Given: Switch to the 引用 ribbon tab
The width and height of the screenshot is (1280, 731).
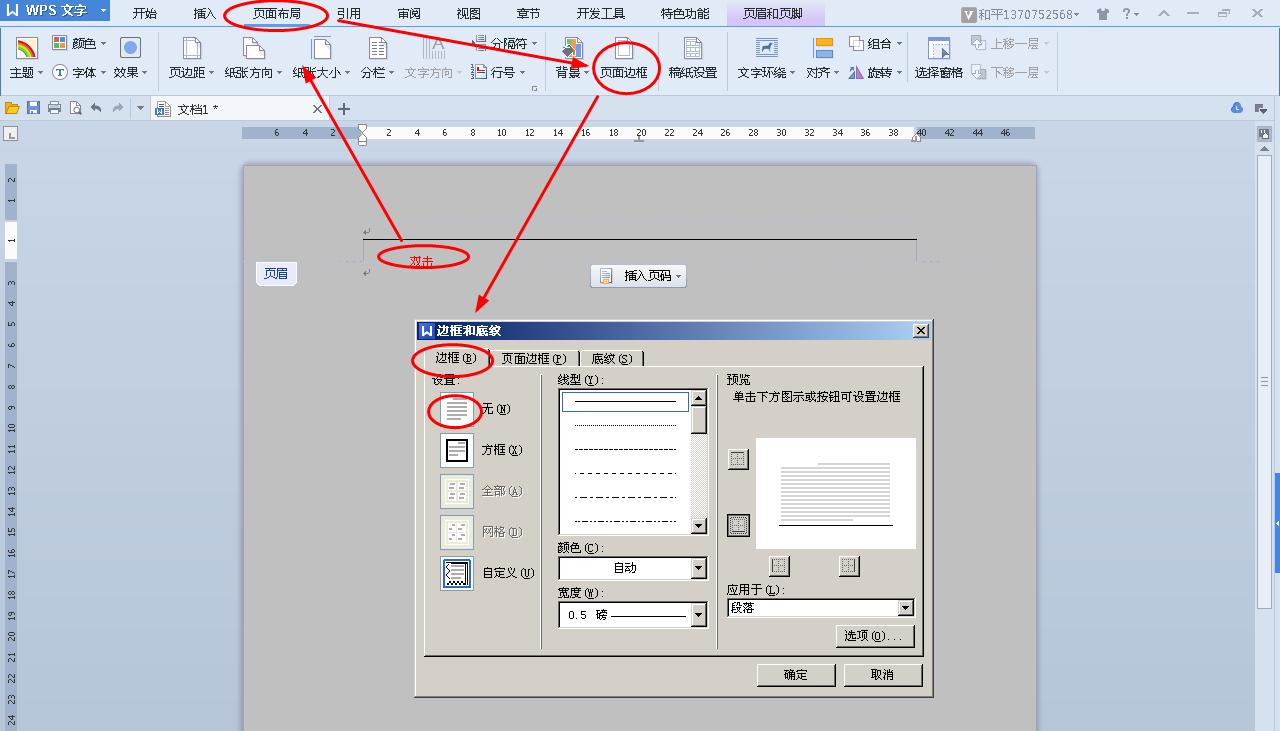Looking at the screenshot, I should [349, 14].
